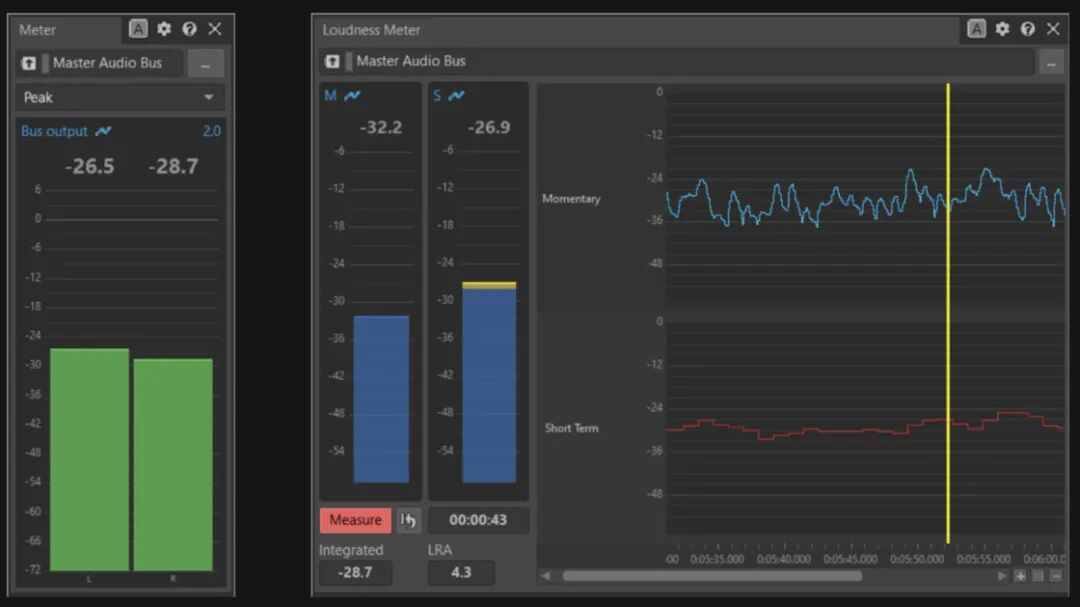
Task: Close the Meter panel
Action: point(215,29)
